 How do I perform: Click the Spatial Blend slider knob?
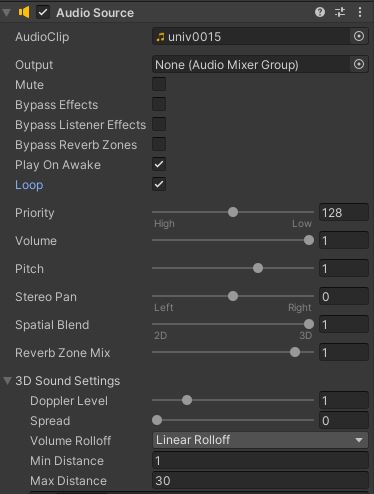click(x=309, y=324)
